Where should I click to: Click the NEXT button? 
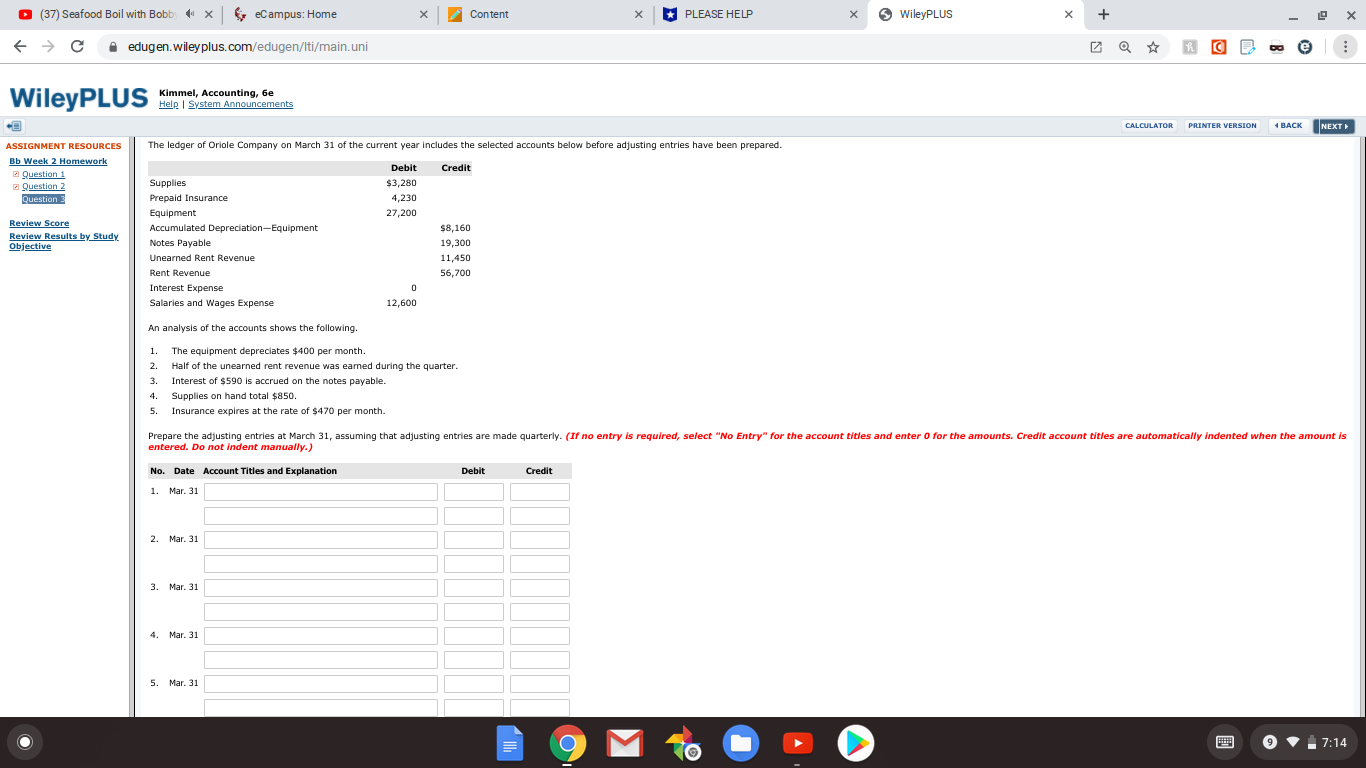pyautogui.click(x=1334, y=126)
